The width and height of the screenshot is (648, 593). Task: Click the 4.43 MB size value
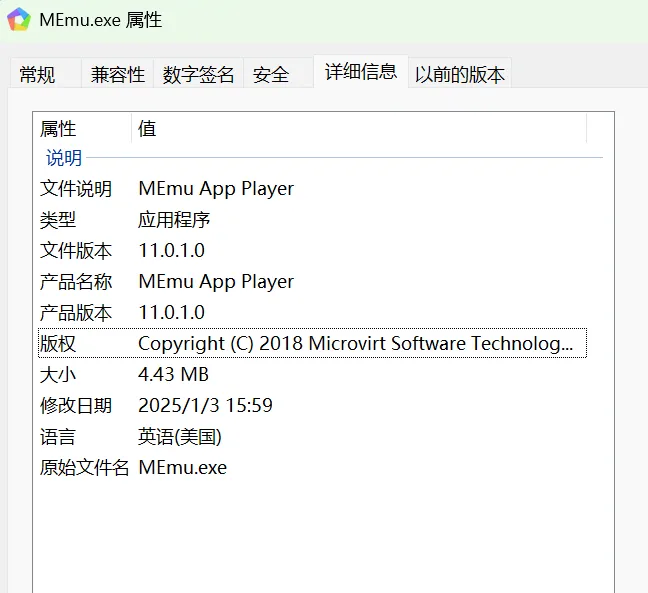pyautogui.click(x=173, y=375)
